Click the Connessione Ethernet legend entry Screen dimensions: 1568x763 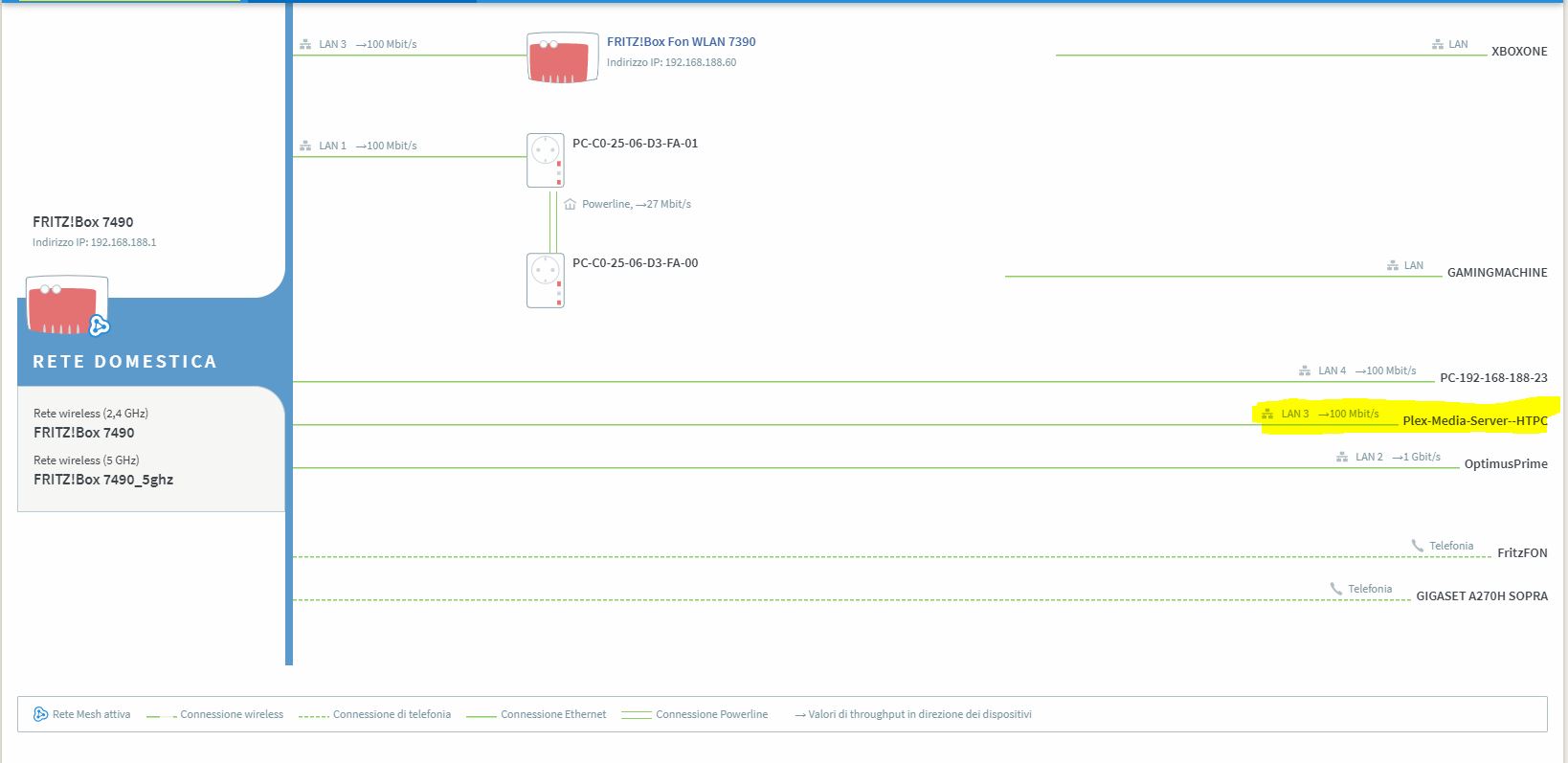(x=536, y=714)
